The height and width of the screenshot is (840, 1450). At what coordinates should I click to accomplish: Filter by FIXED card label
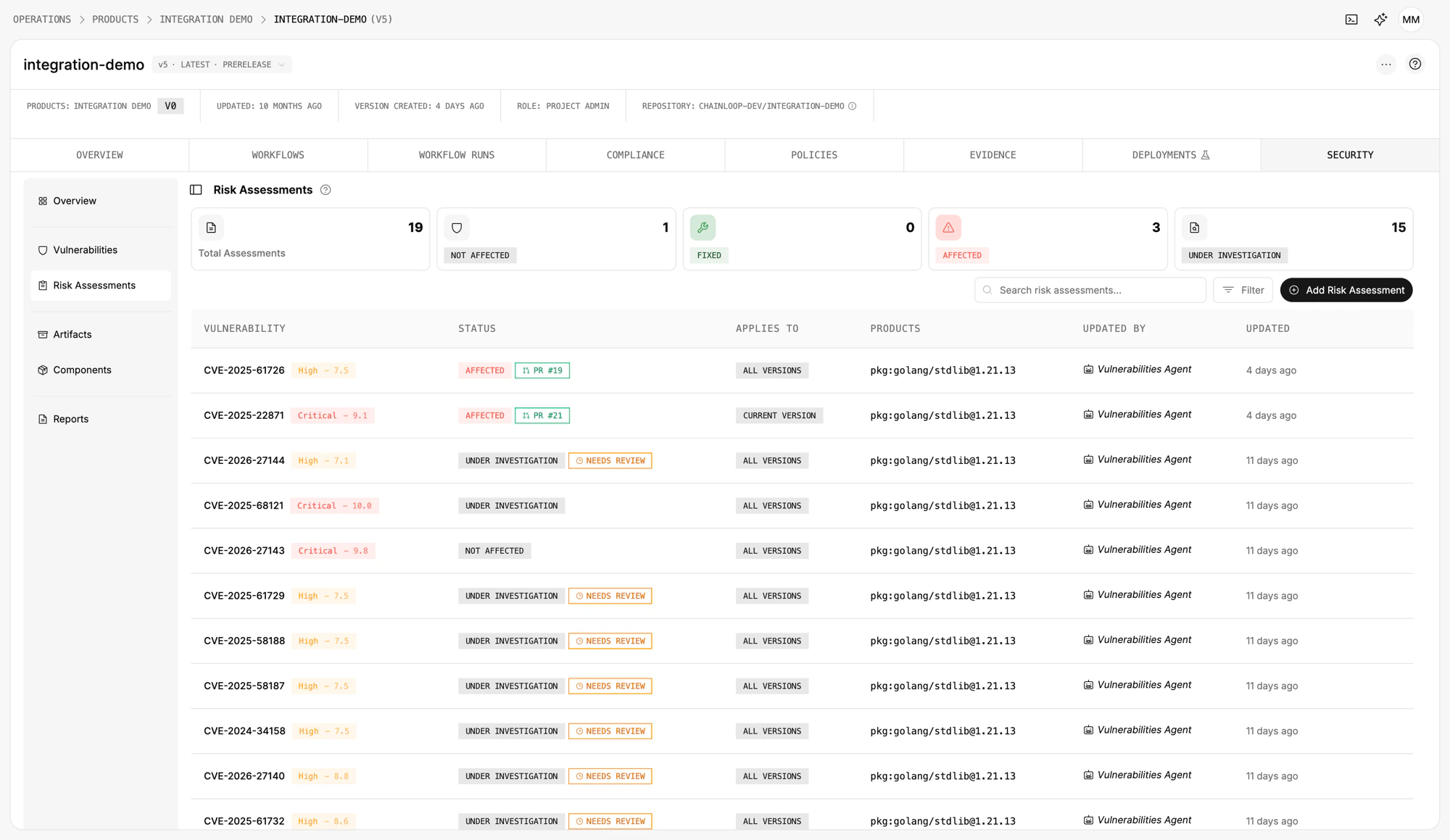[709, 255]
